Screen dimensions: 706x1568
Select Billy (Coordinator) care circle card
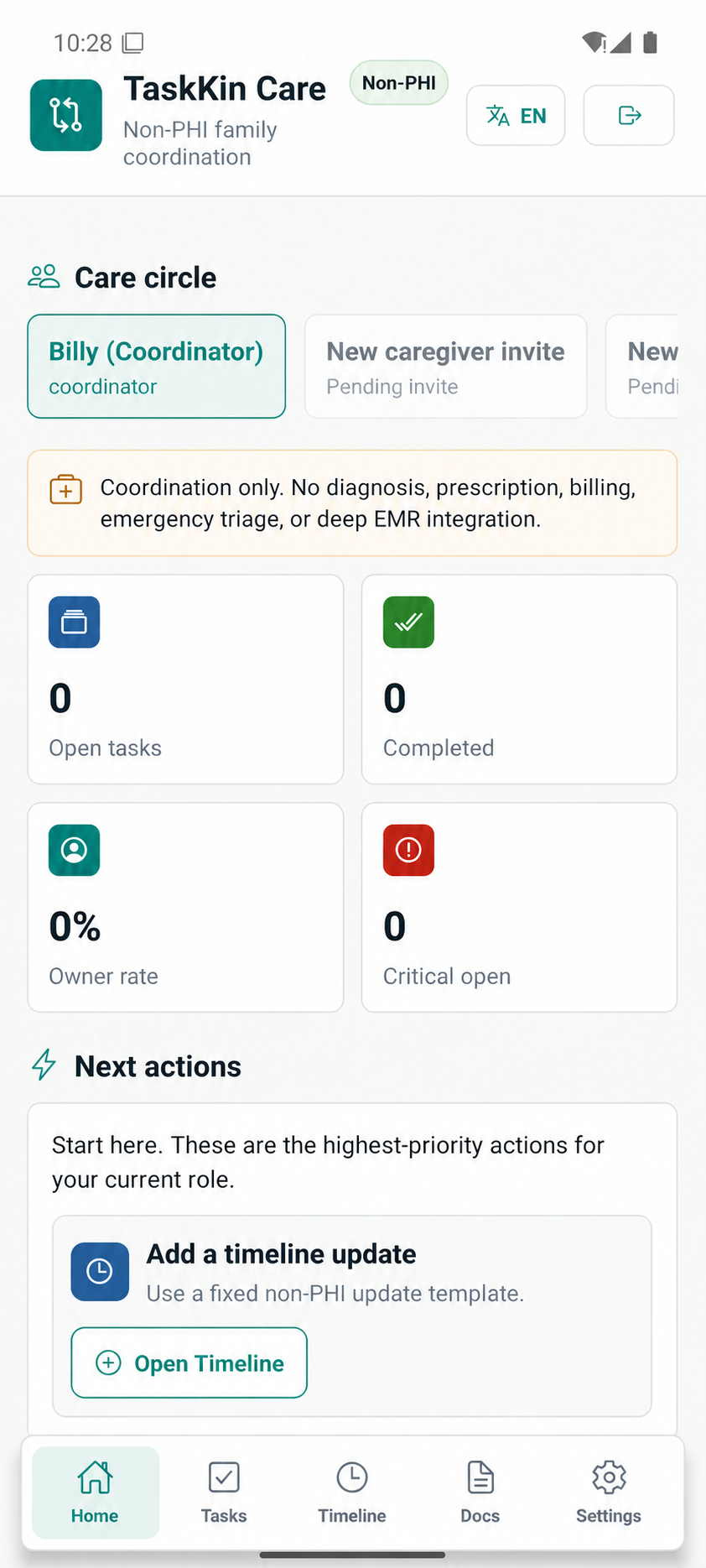157,366
